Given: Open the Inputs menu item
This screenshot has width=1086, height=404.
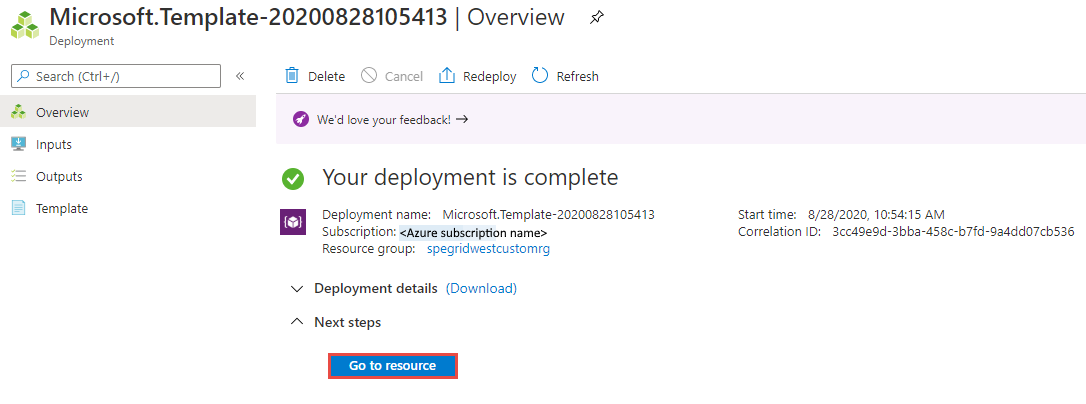Looking at the screenshot, I should (54, 144).
